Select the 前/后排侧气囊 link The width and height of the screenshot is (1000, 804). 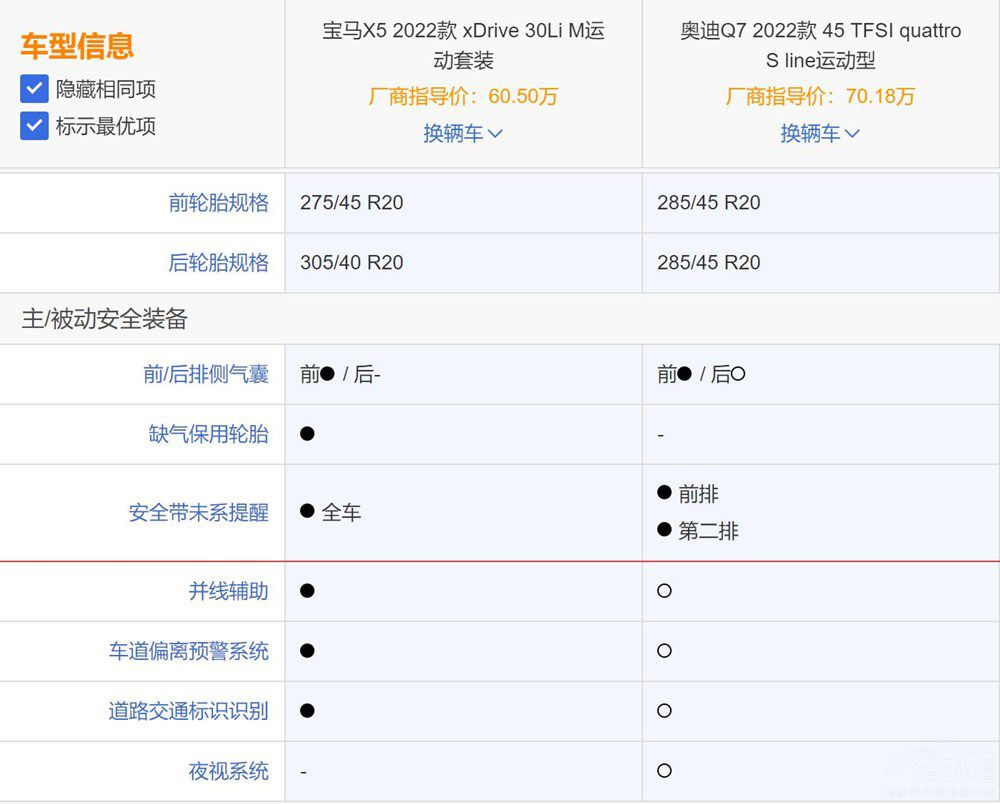(x=205, y=373)
